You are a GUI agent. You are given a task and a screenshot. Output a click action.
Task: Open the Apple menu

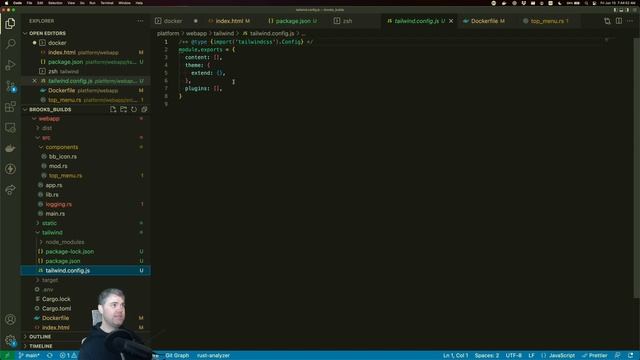click(6, 3)
